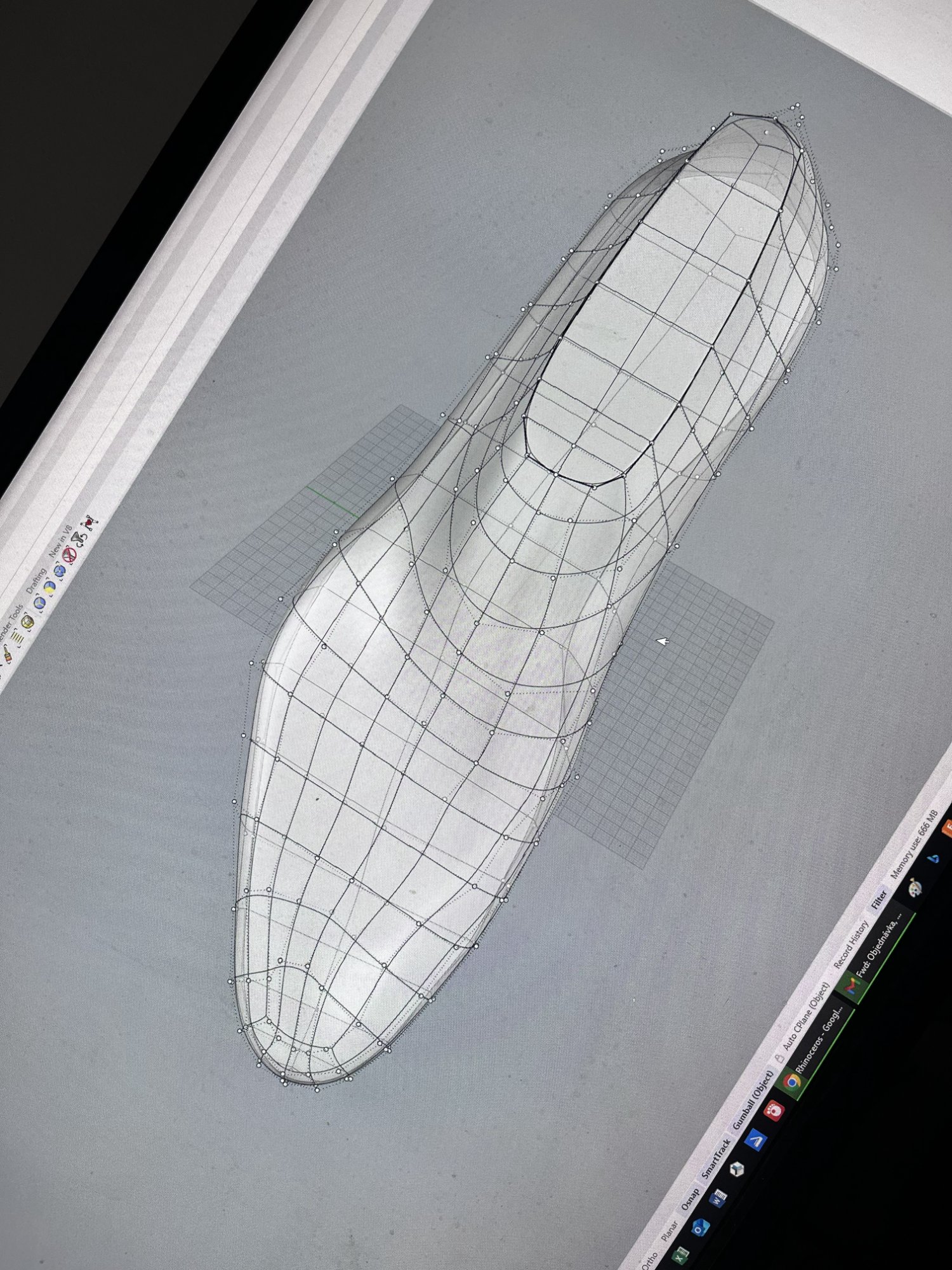Open the Drafting toolbar tab
This screenshot has width=952, height=1270.
click(x=37, y=581)
